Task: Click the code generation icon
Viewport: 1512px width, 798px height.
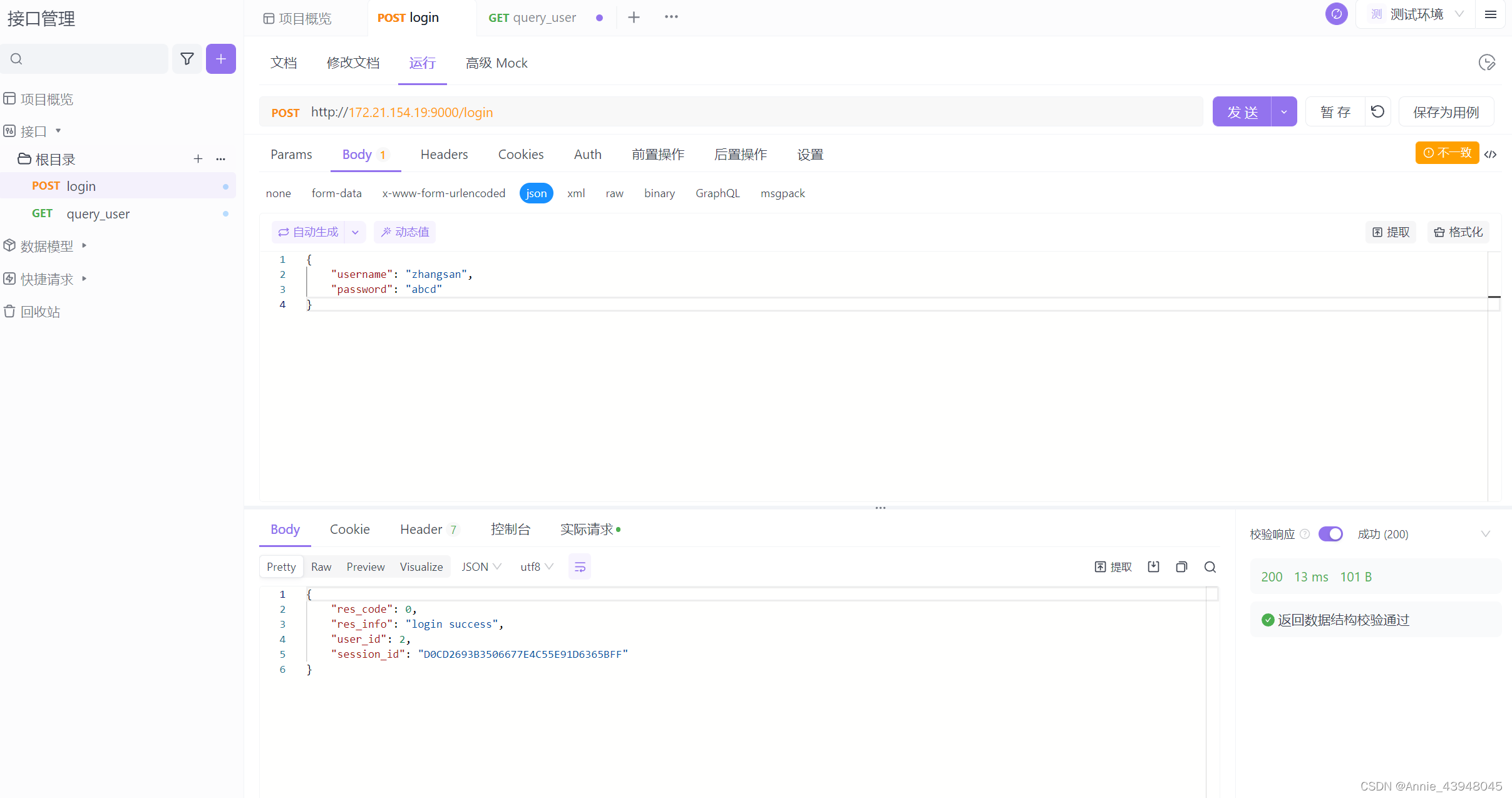Action: 1490,154
